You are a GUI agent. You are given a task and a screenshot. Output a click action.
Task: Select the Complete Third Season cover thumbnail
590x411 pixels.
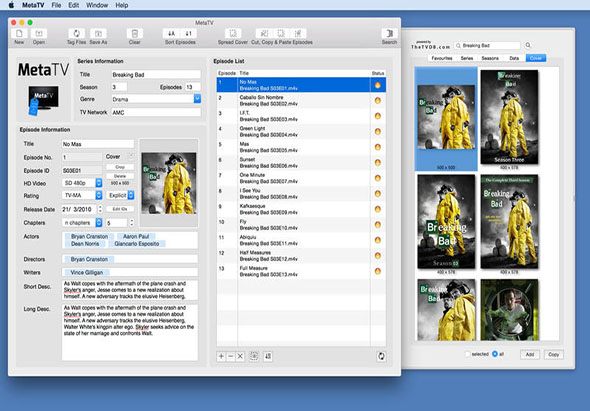coord(509,222)
